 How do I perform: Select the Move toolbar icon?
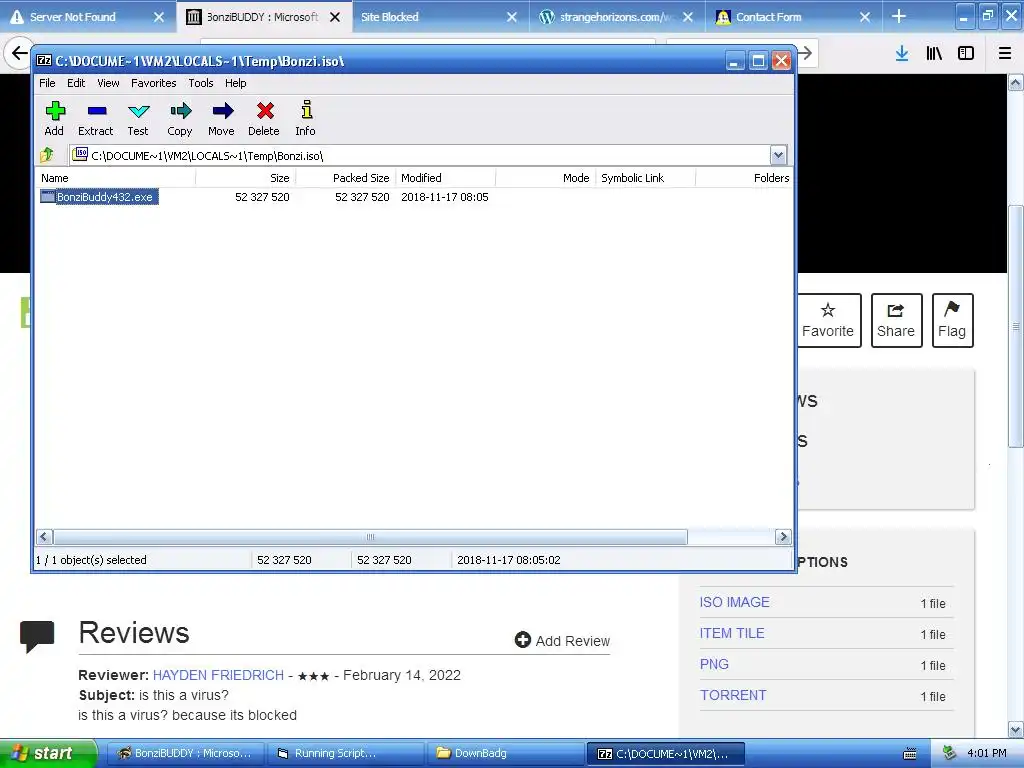pos(223,111)
